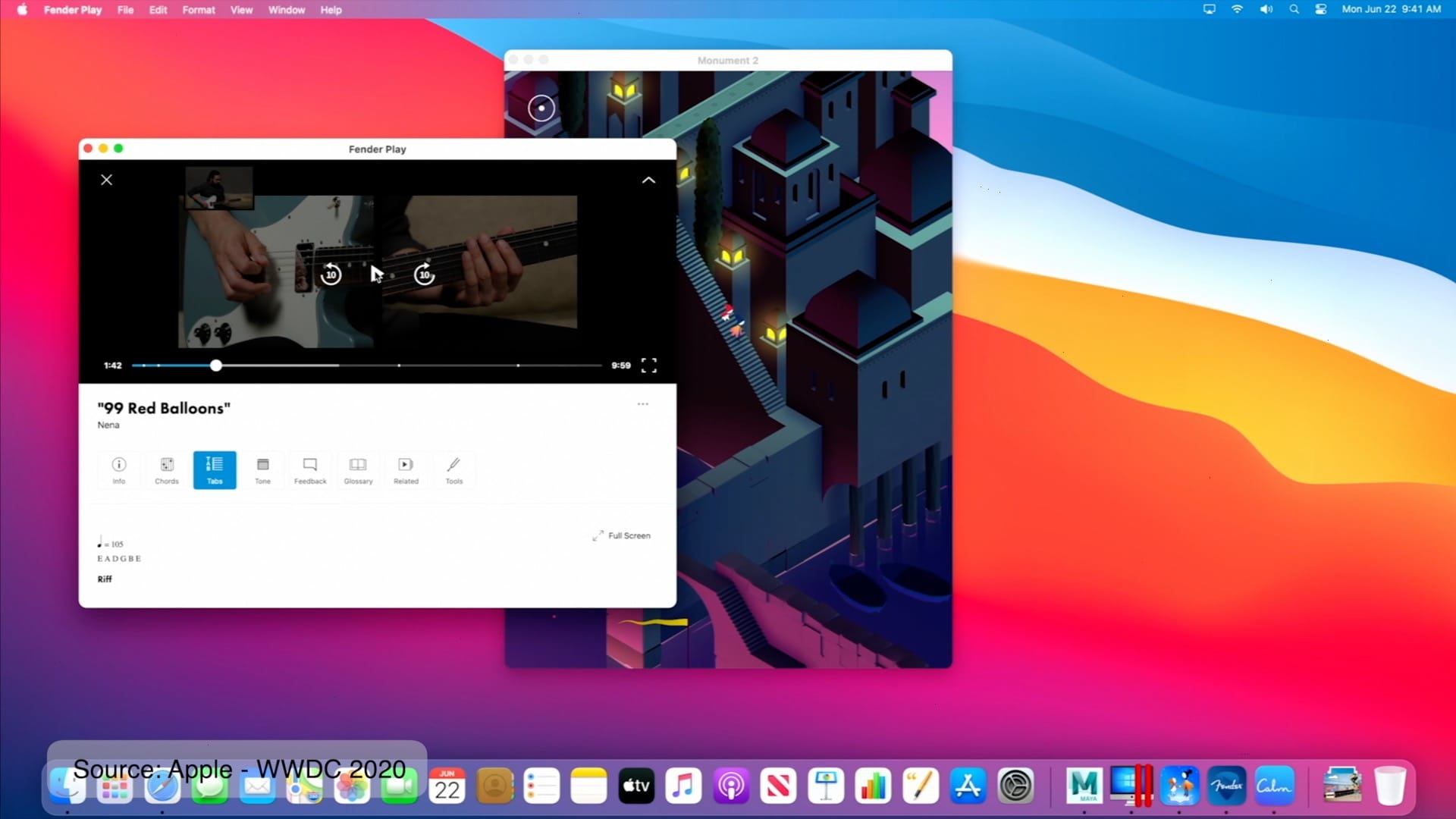Collapse the video player with the chevron
Screen dimensions: 1456x819
click(648, 180)
